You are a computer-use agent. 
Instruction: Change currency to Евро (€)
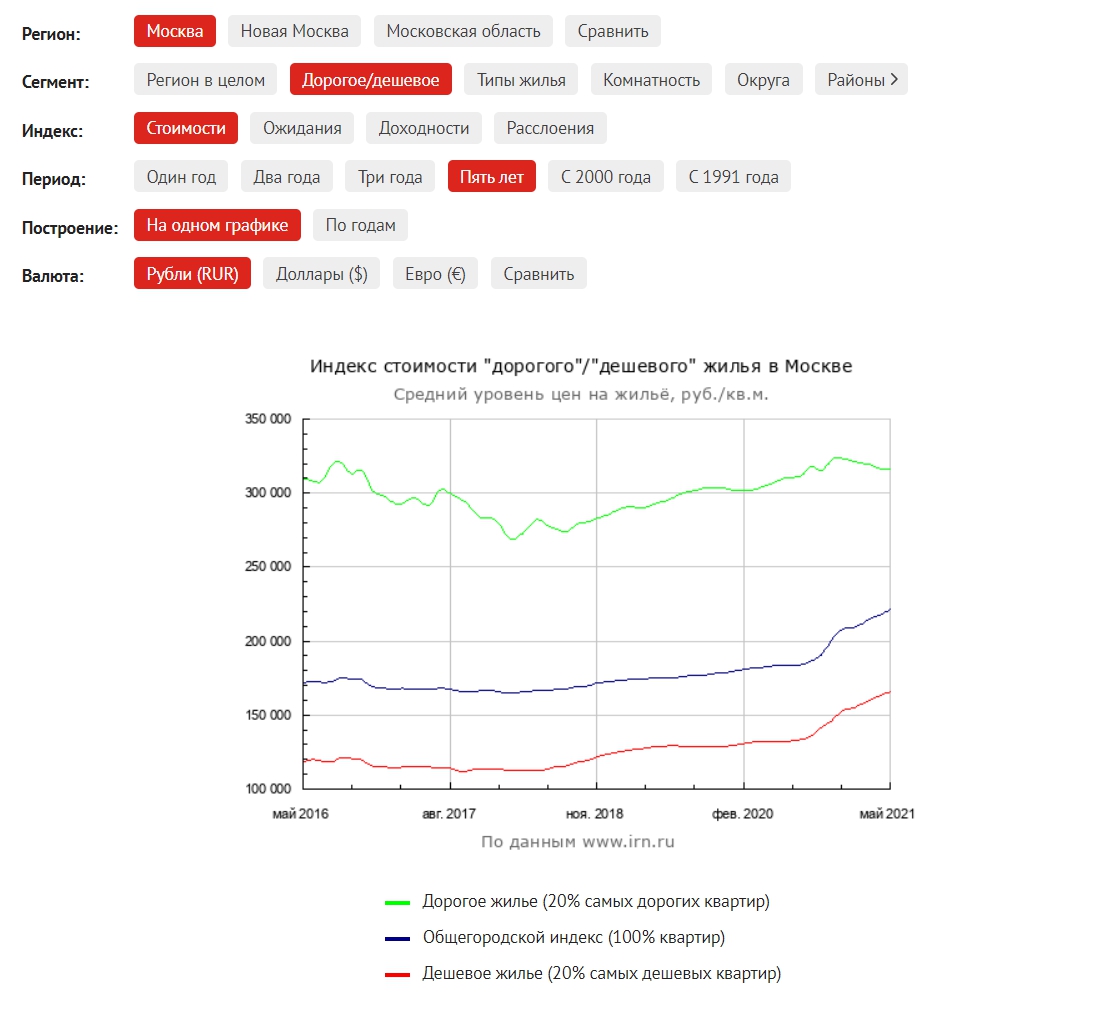point(435,274)
